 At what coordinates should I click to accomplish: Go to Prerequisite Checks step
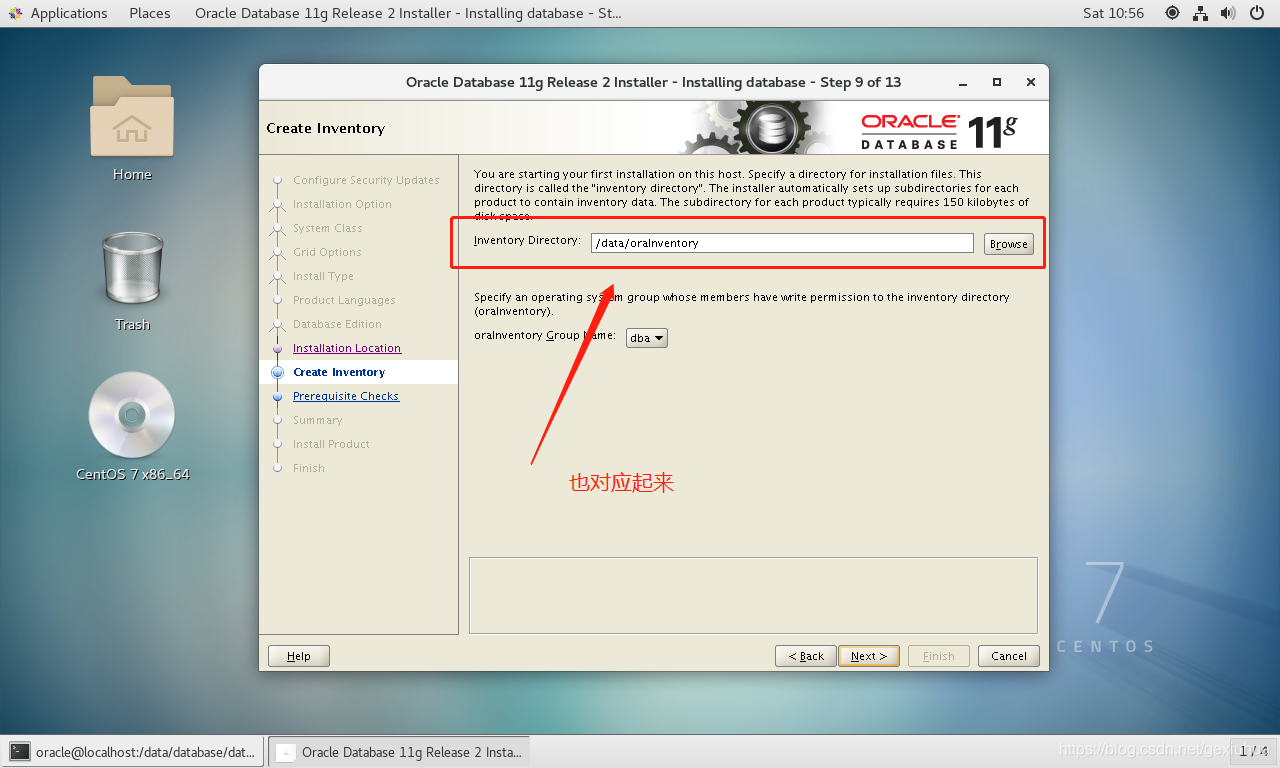pyautogui.click(x=346, y=396)
